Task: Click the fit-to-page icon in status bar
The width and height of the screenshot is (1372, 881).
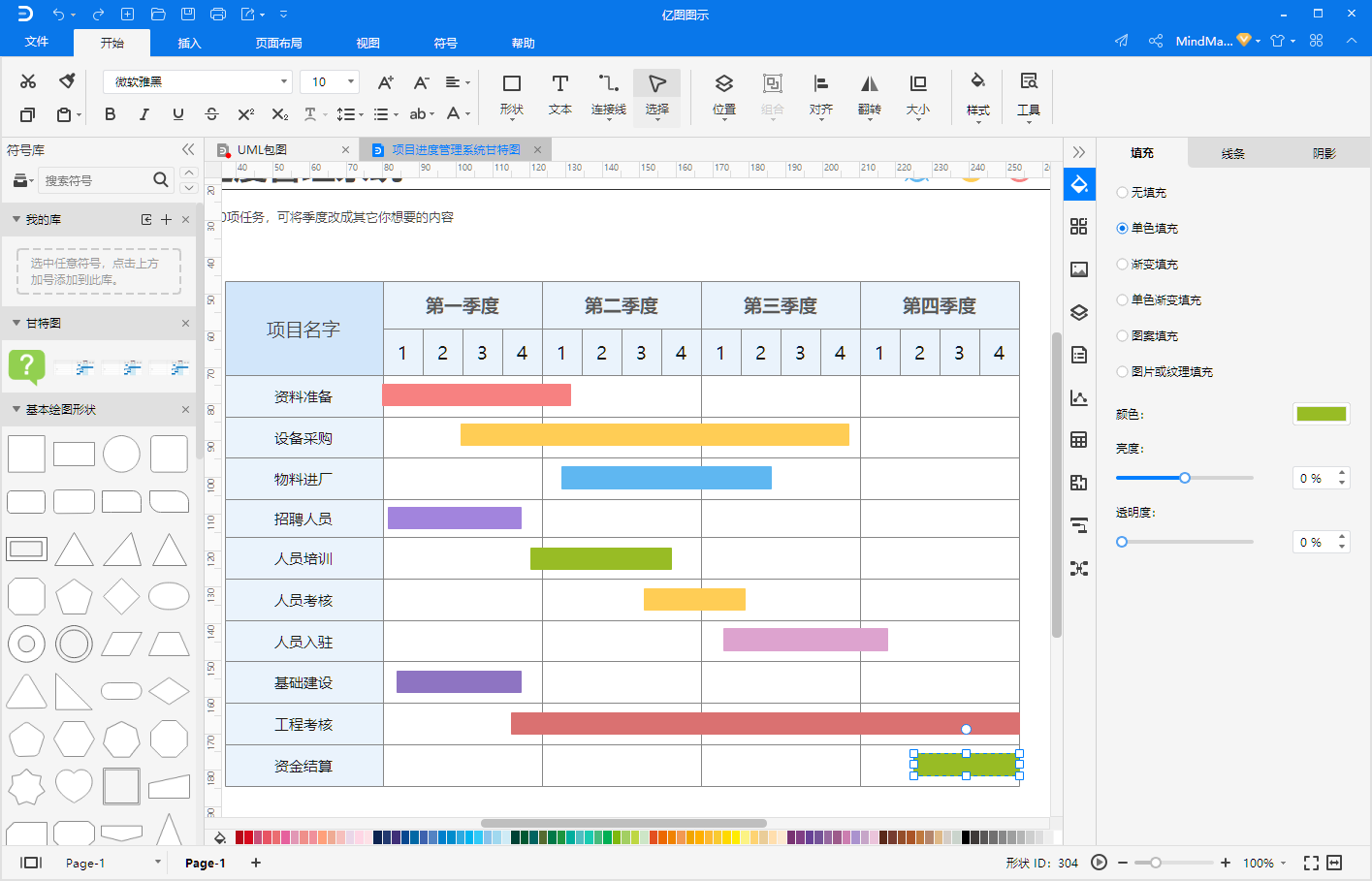Action: 1311,863
